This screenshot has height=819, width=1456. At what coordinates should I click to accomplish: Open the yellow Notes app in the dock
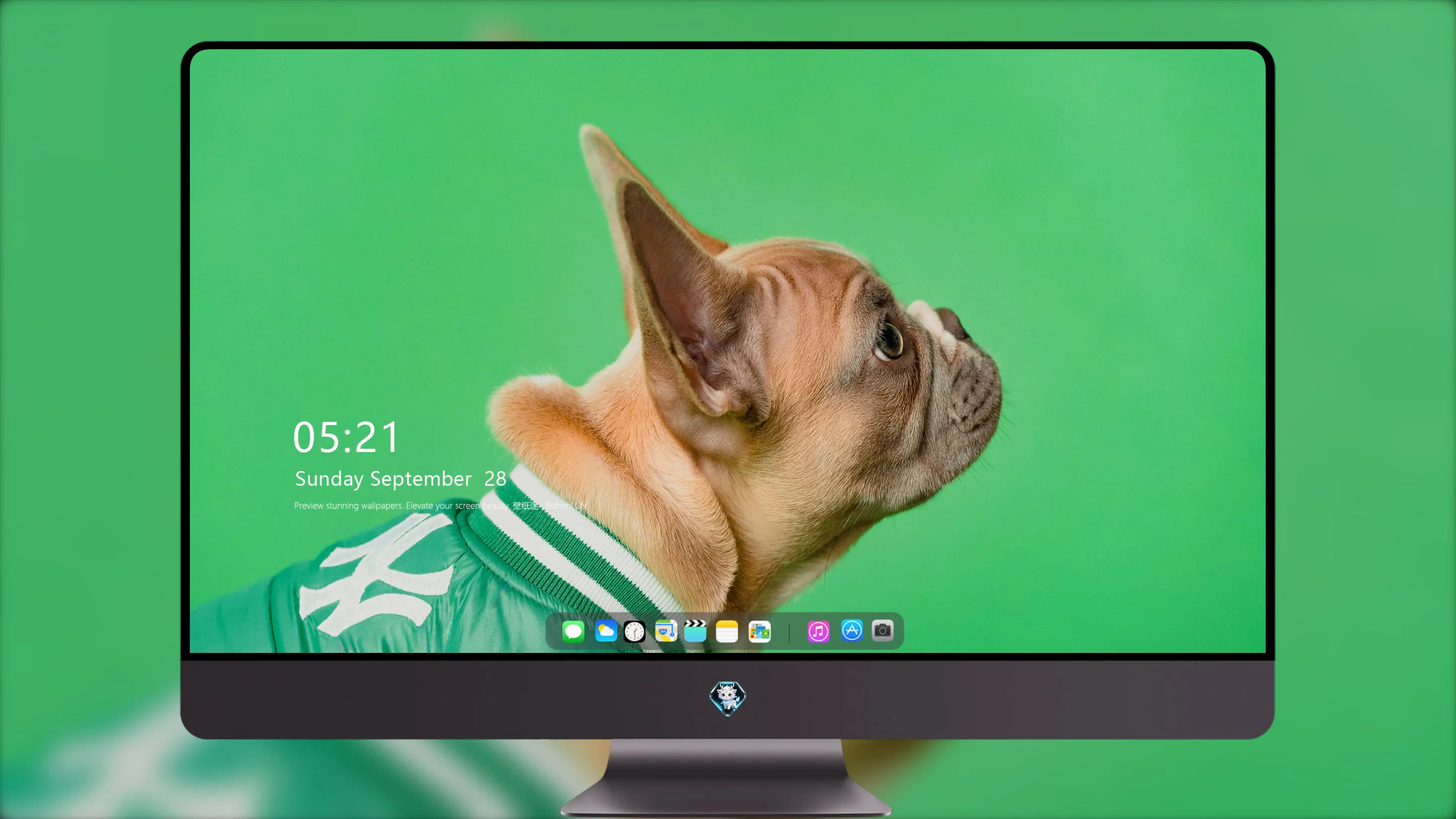[727, 631]
